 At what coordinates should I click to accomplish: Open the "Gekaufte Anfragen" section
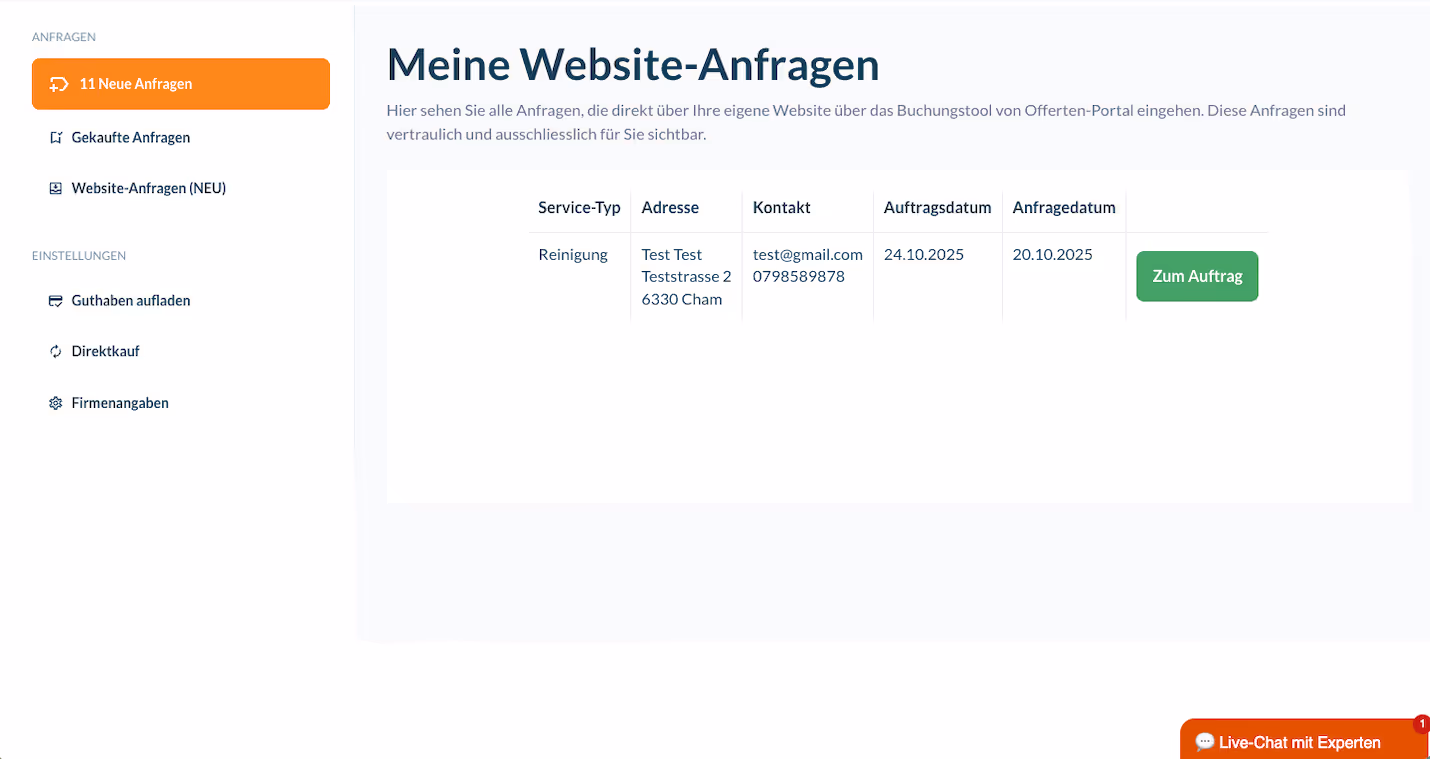coord(133,137)
